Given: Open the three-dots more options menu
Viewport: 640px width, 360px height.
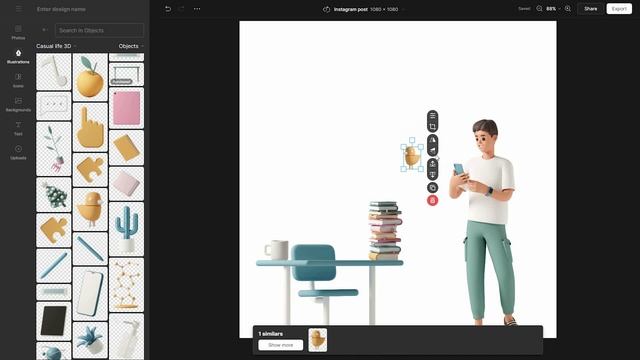Looking at the screenshot, I should 197,9.
